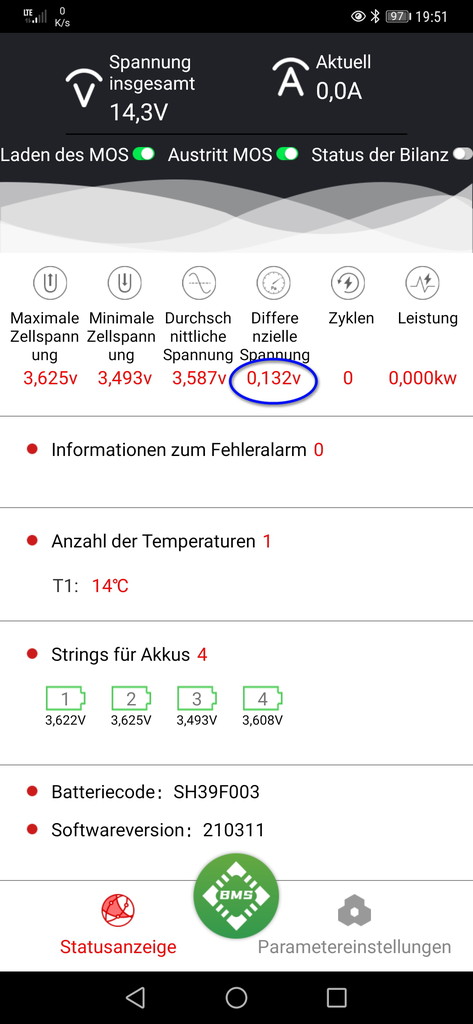Tap the green BMS center button
This screenshot has width=473, height=1024.
pos(236,895)
